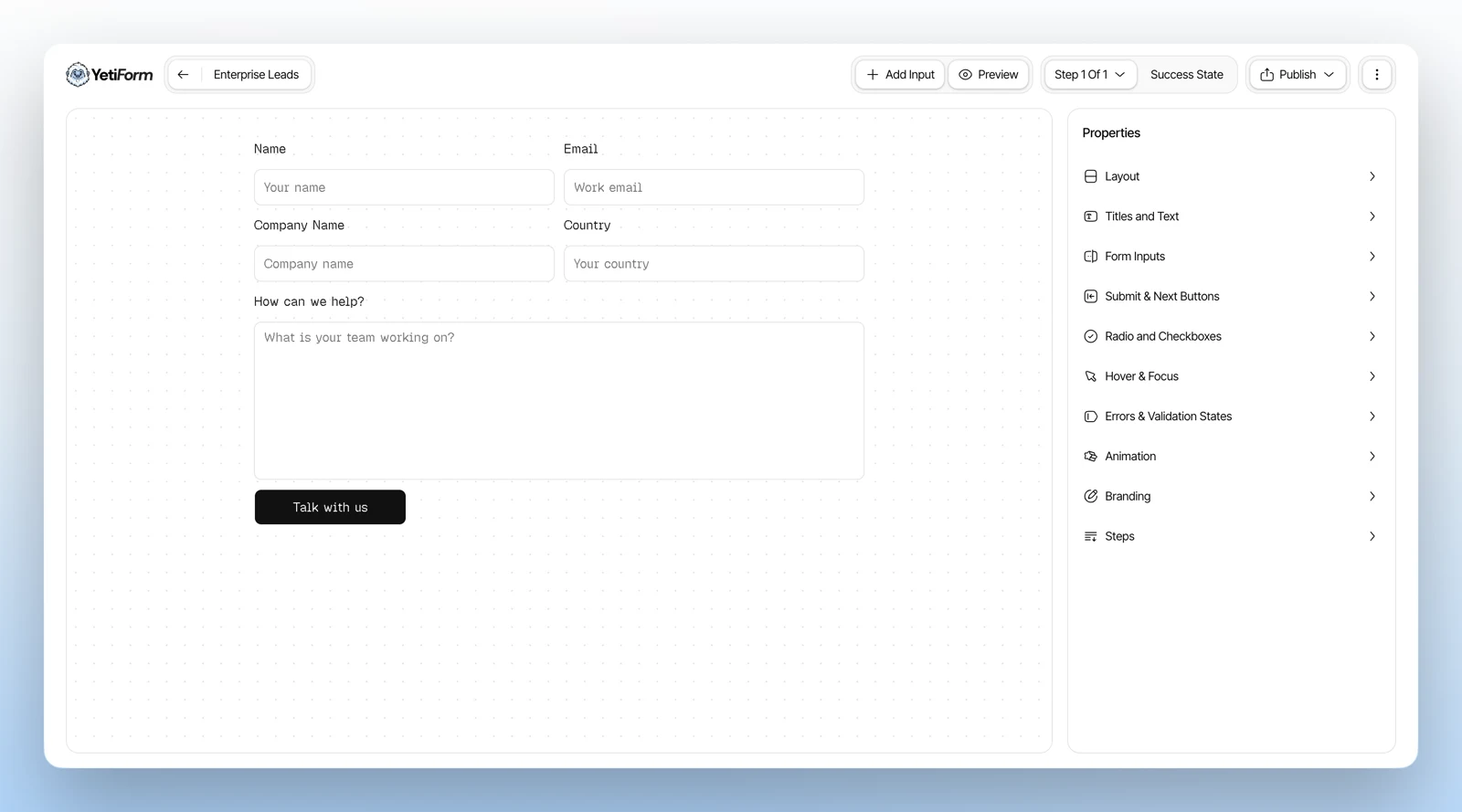Expand the Radio and Checkboxes chevron
Viewport: 1462px width, 812px height.
tap(1372, 336)
